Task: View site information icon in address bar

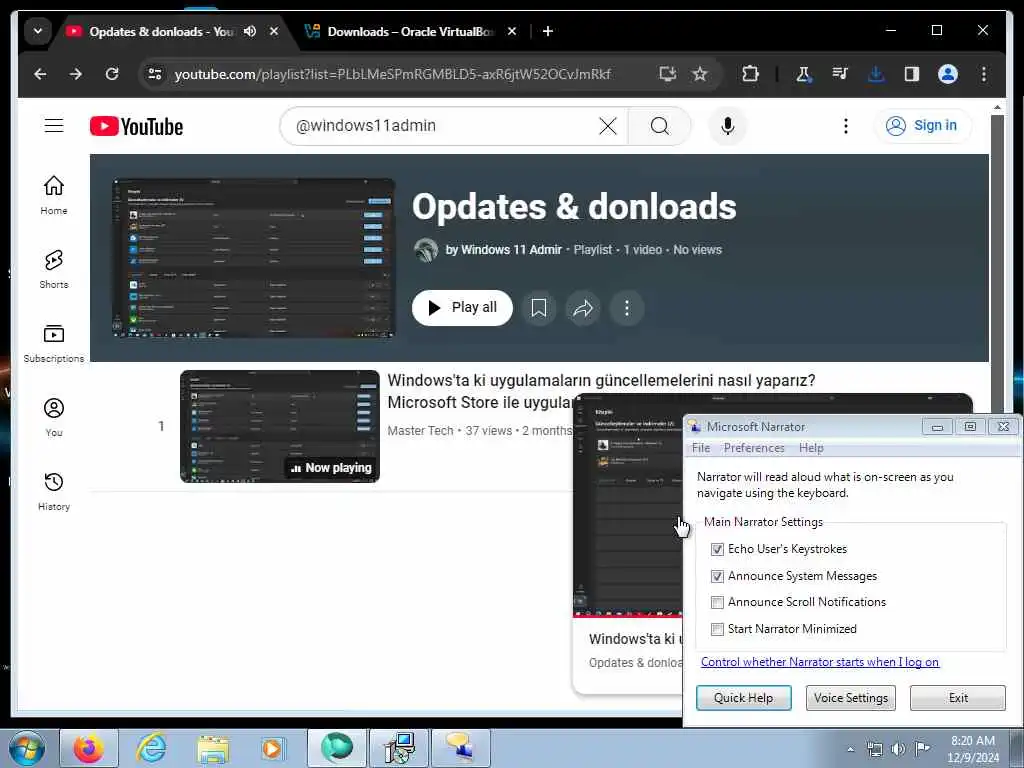Action: (155, 74)
